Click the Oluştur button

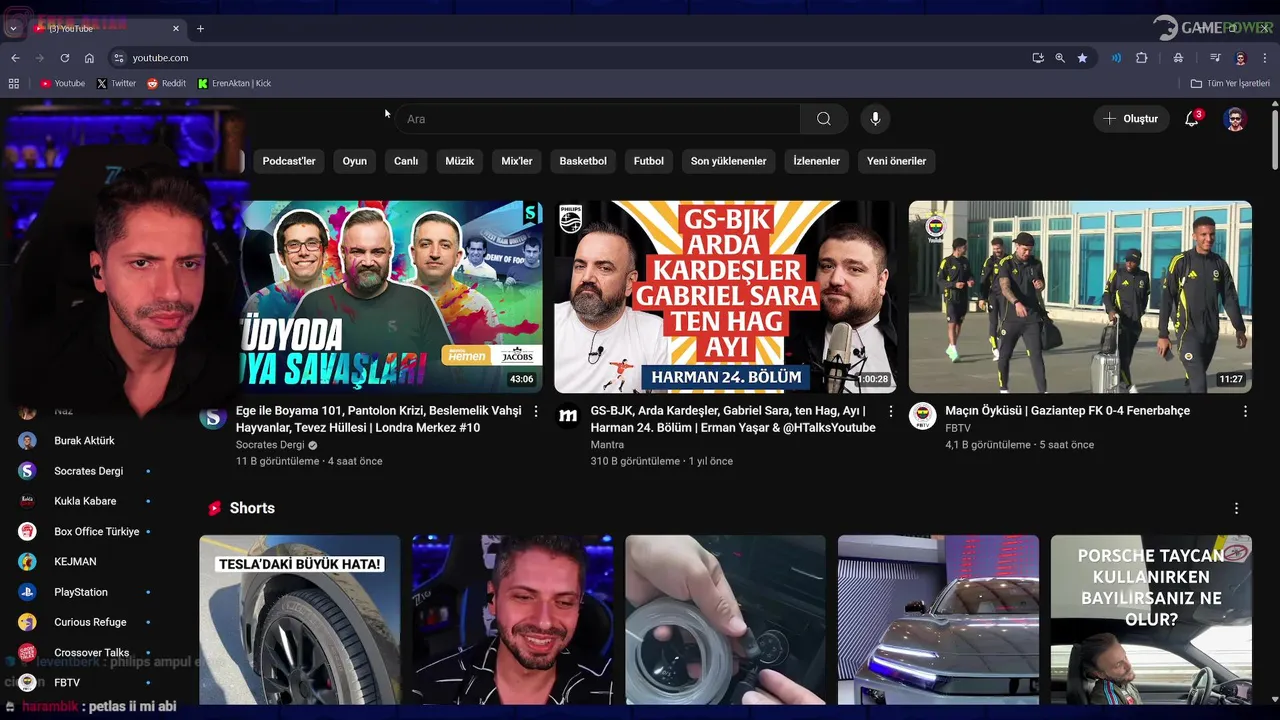click(x=1131, y=119)
